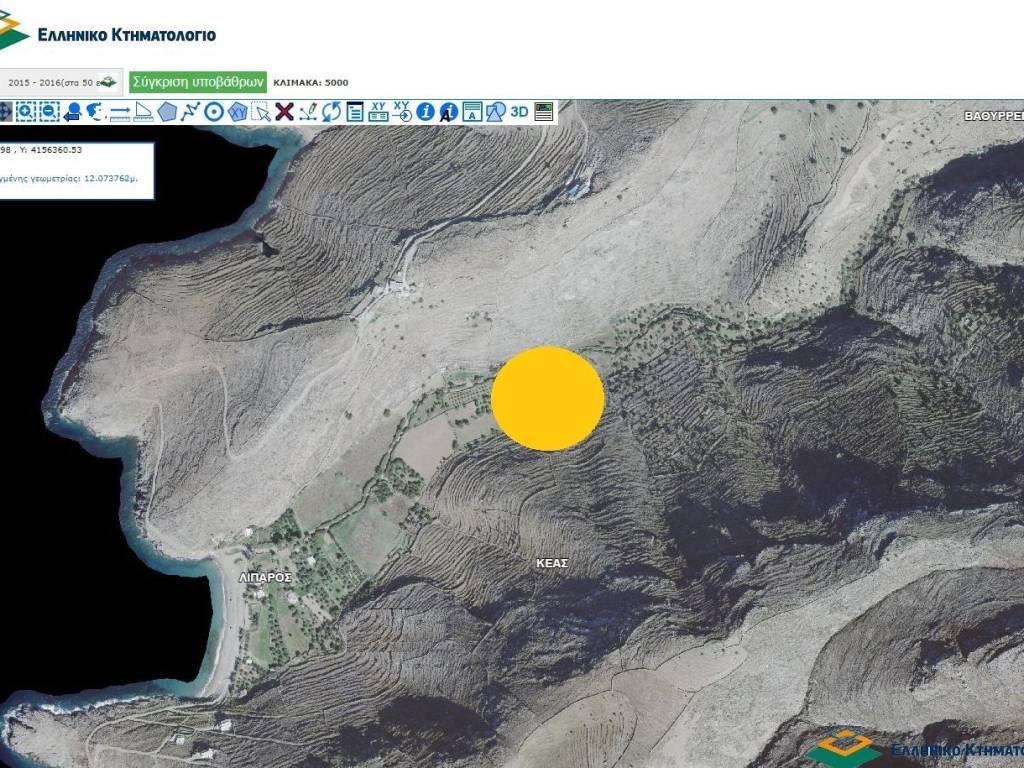Select the rectangle selection arrow tool

click(261, 112)
